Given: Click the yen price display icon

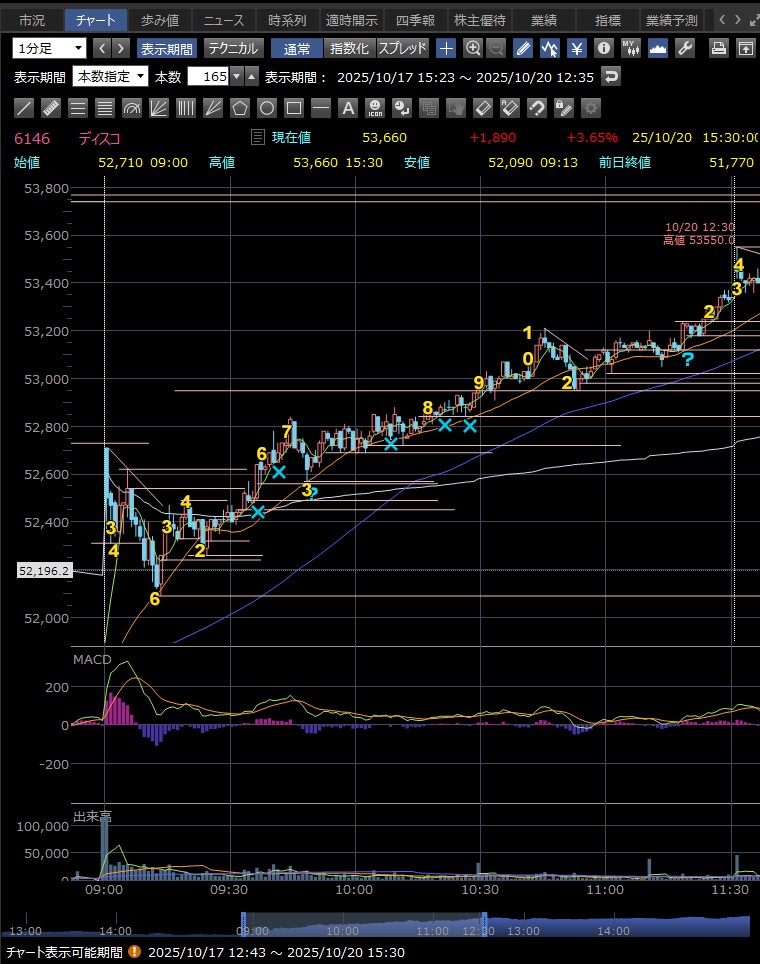Looking at the screenshot, I should 577,48.
